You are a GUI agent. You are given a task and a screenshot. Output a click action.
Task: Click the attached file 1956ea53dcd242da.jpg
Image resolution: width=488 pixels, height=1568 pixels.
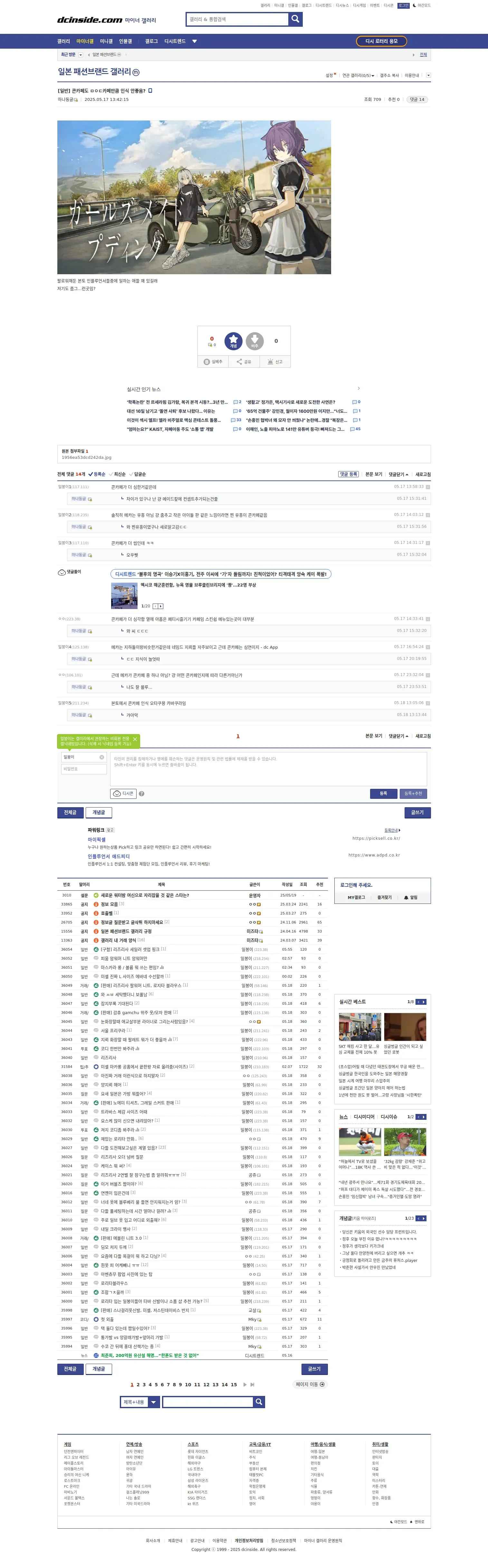86,457
